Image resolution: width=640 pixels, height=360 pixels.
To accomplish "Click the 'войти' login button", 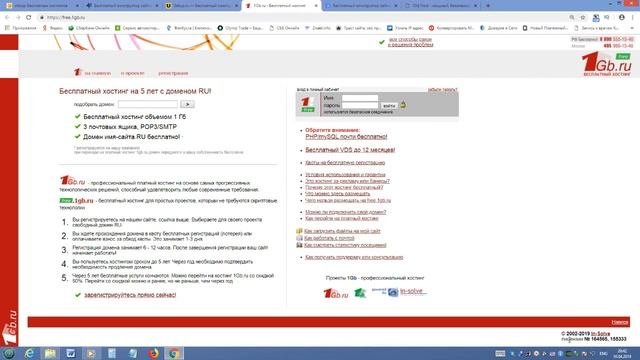I will pyautogui.click(x=389, y=105).
